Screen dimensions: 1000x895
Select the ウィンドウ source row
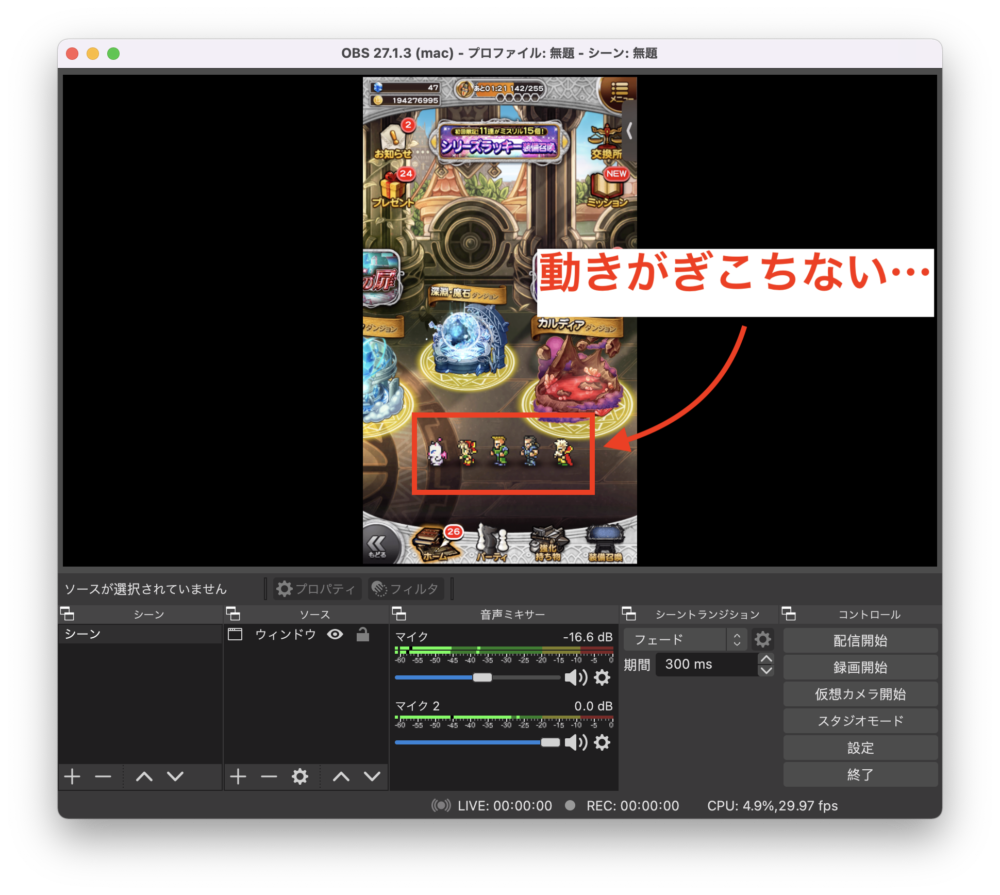tap(306, 634)
